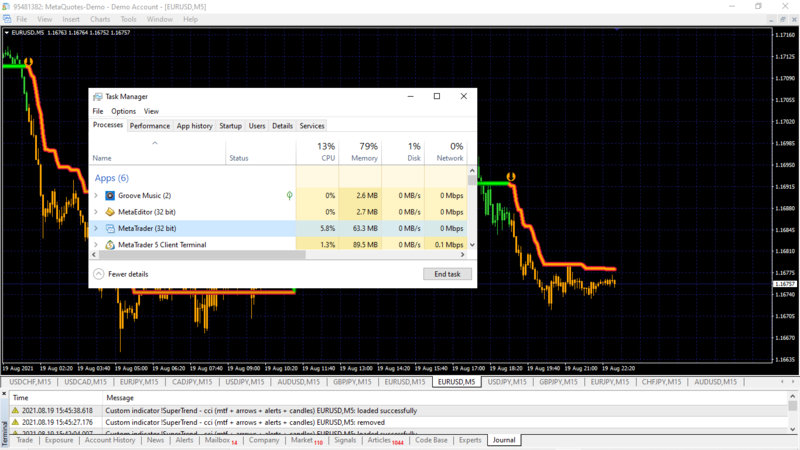Click the EURUSD,M5 chart header dropdown arrow
This screenshot has height=450, width=800.
coord(7,32)
